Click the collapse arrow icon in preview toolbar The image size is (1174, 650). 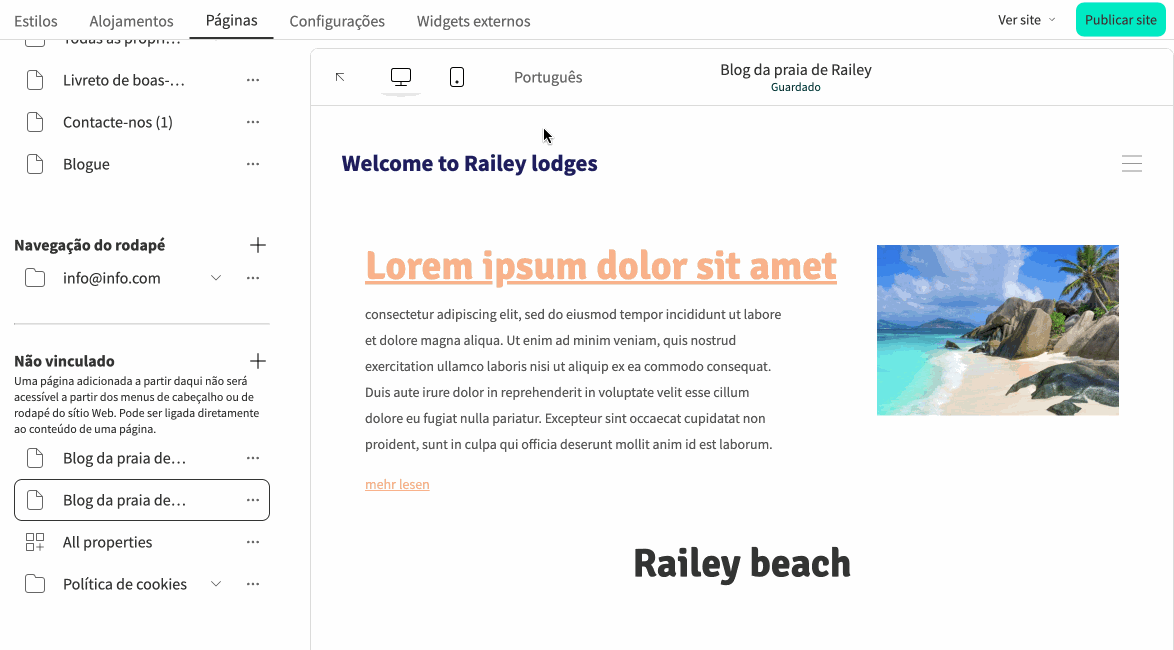(340, 77)
